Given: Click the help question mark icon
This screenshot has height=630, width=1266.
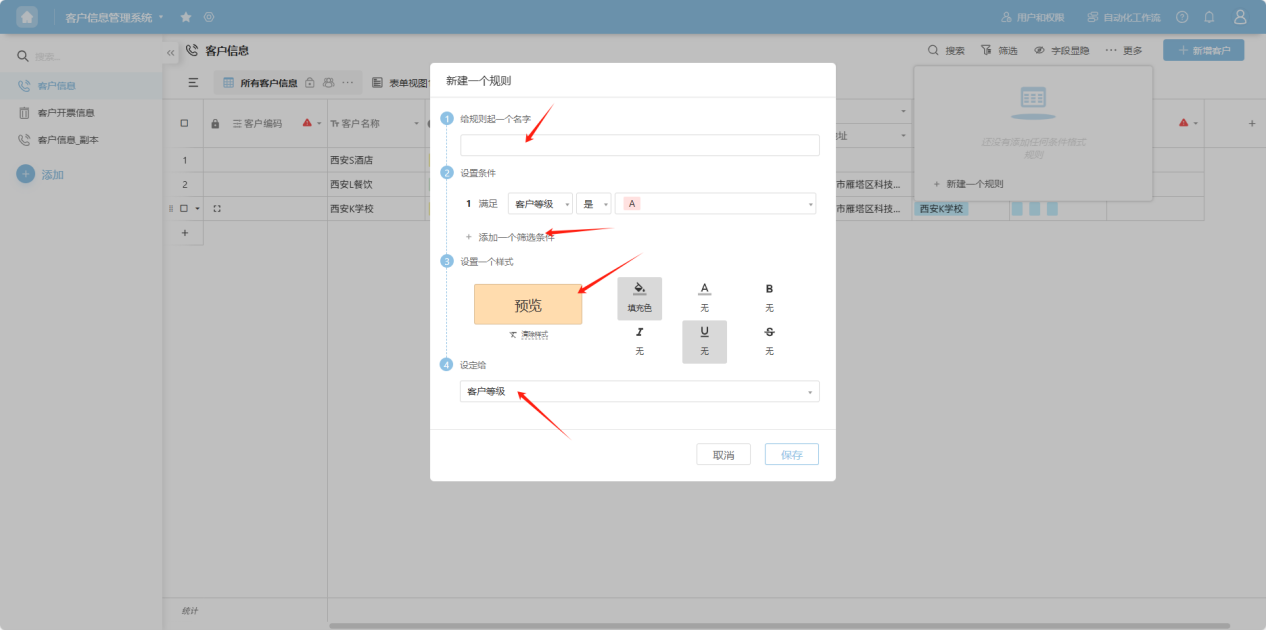Looking at the screenshot, I should 1182,17.
